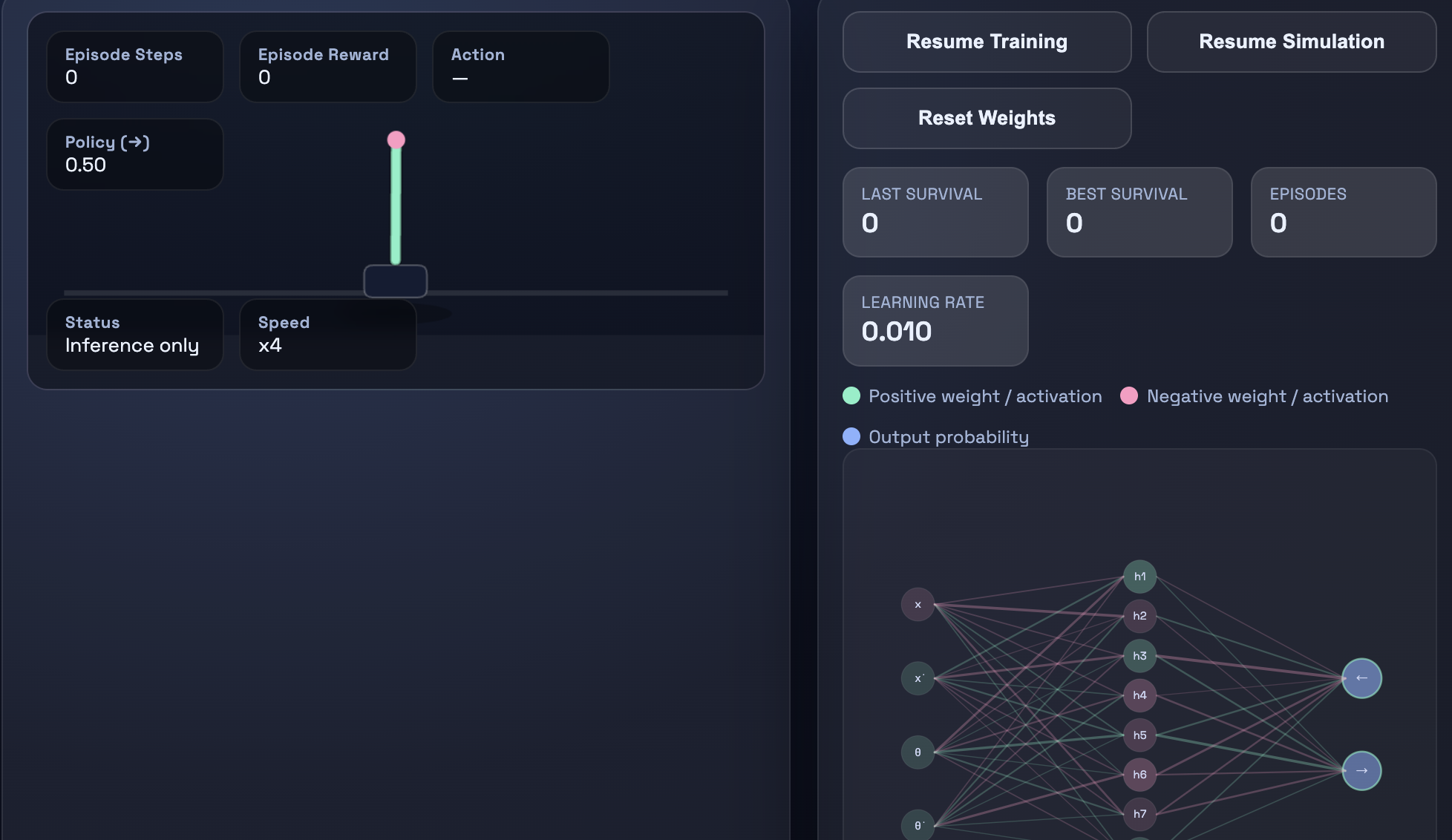Click the pink Negative weight legend dot
This screenshot has height=840, width=1452.
(x=1129, y=396)
